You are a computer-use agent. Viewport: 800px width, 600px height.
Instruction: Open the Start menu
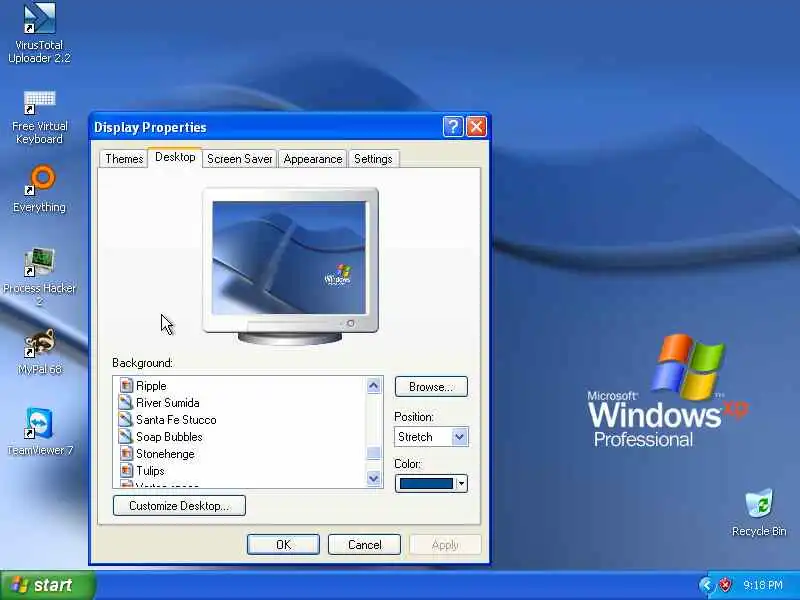pos(47,585)
